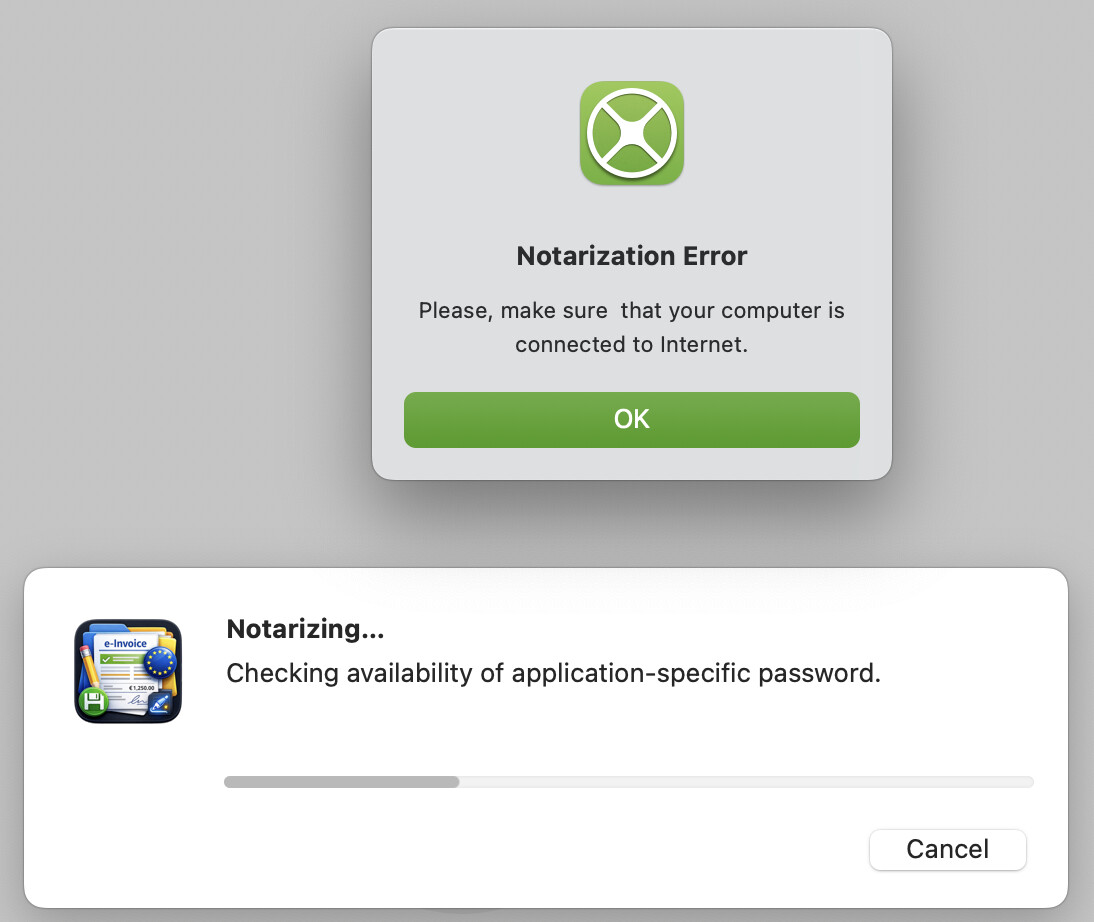Click the signature pen badge on the e-Invoice icon
The image size is (1094, 922).
(160, 703)
